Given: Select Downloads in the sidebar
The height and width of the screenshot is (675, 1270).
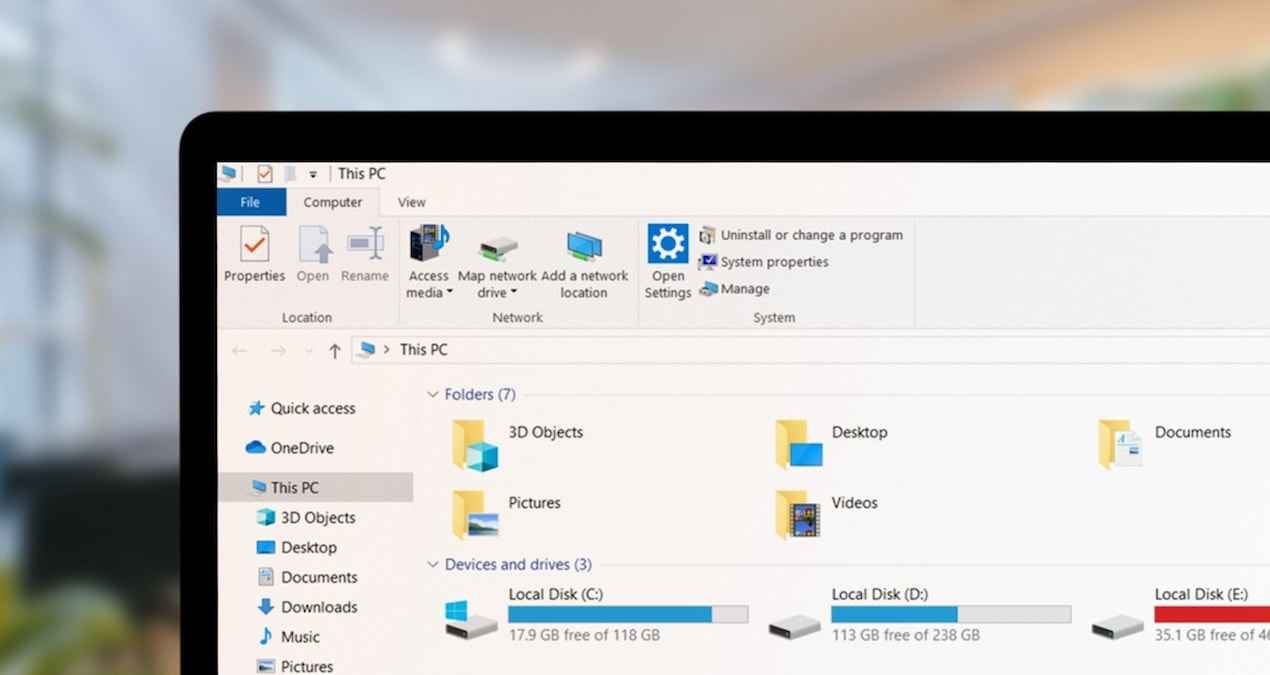Looking at the screenshot, I should 318,607.
